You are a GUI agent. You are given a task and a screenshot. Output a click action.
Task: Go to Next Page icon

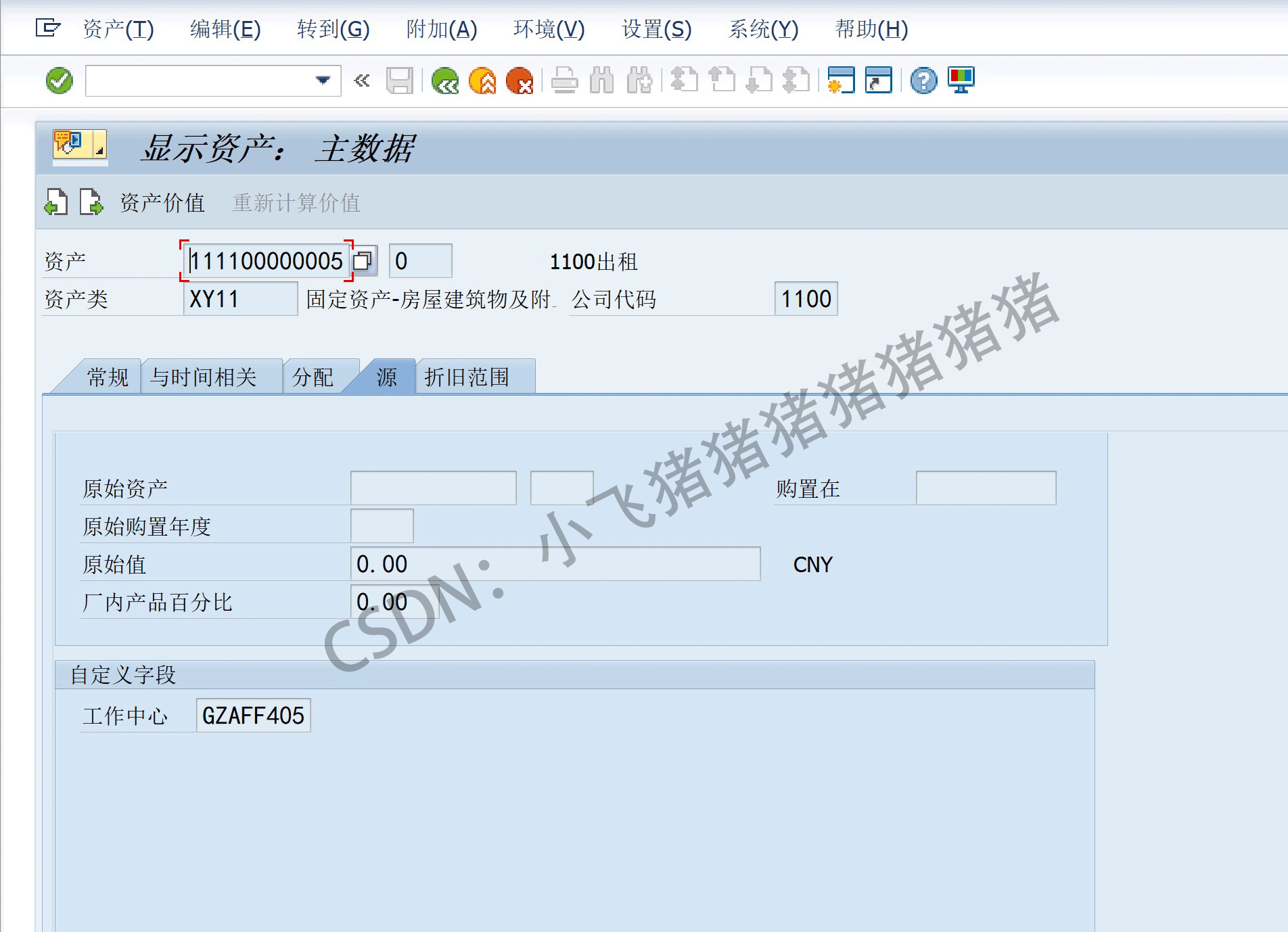[x=758, y=80]
